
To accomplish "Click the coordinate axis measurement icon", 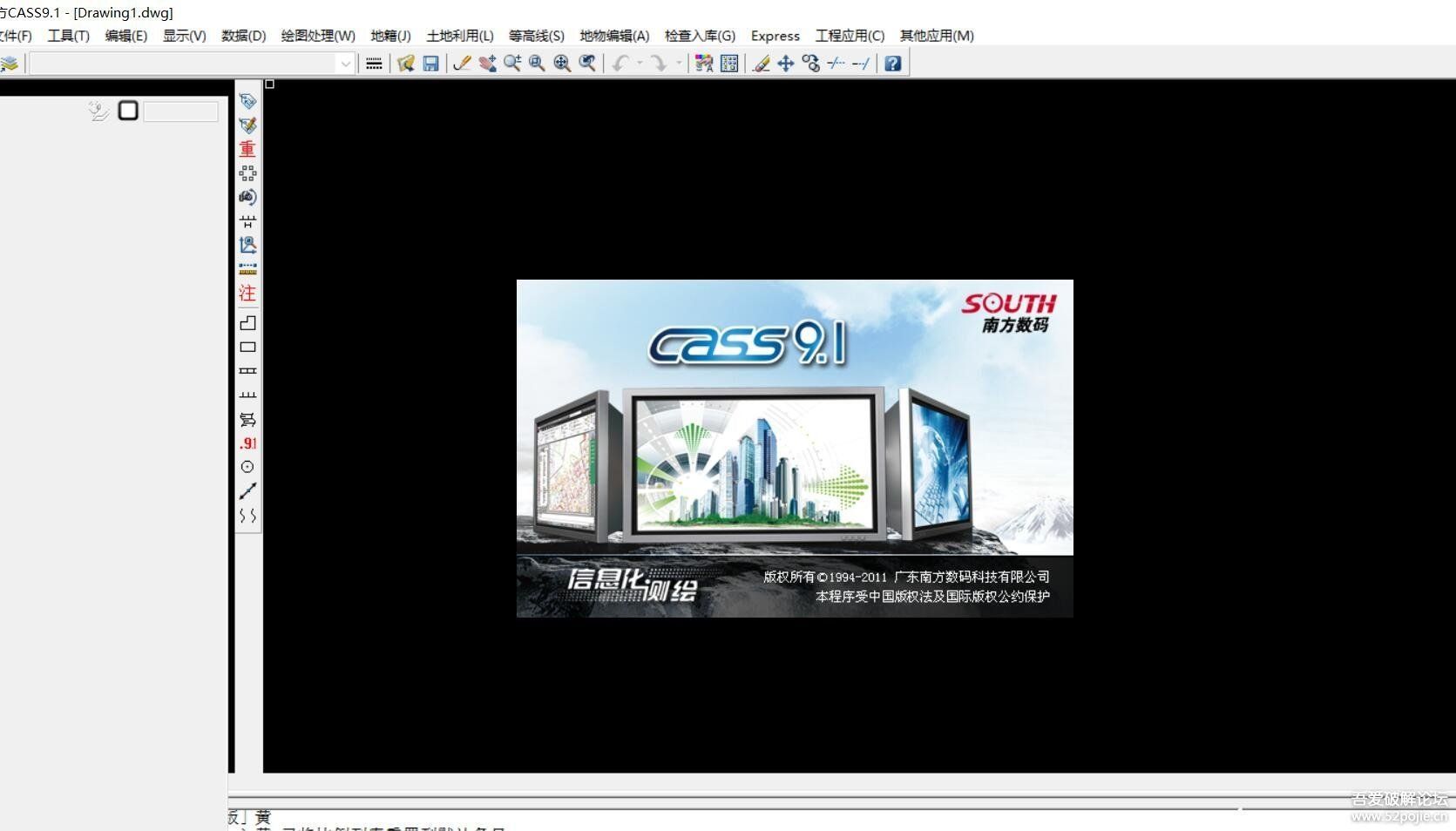I will 247,245.
